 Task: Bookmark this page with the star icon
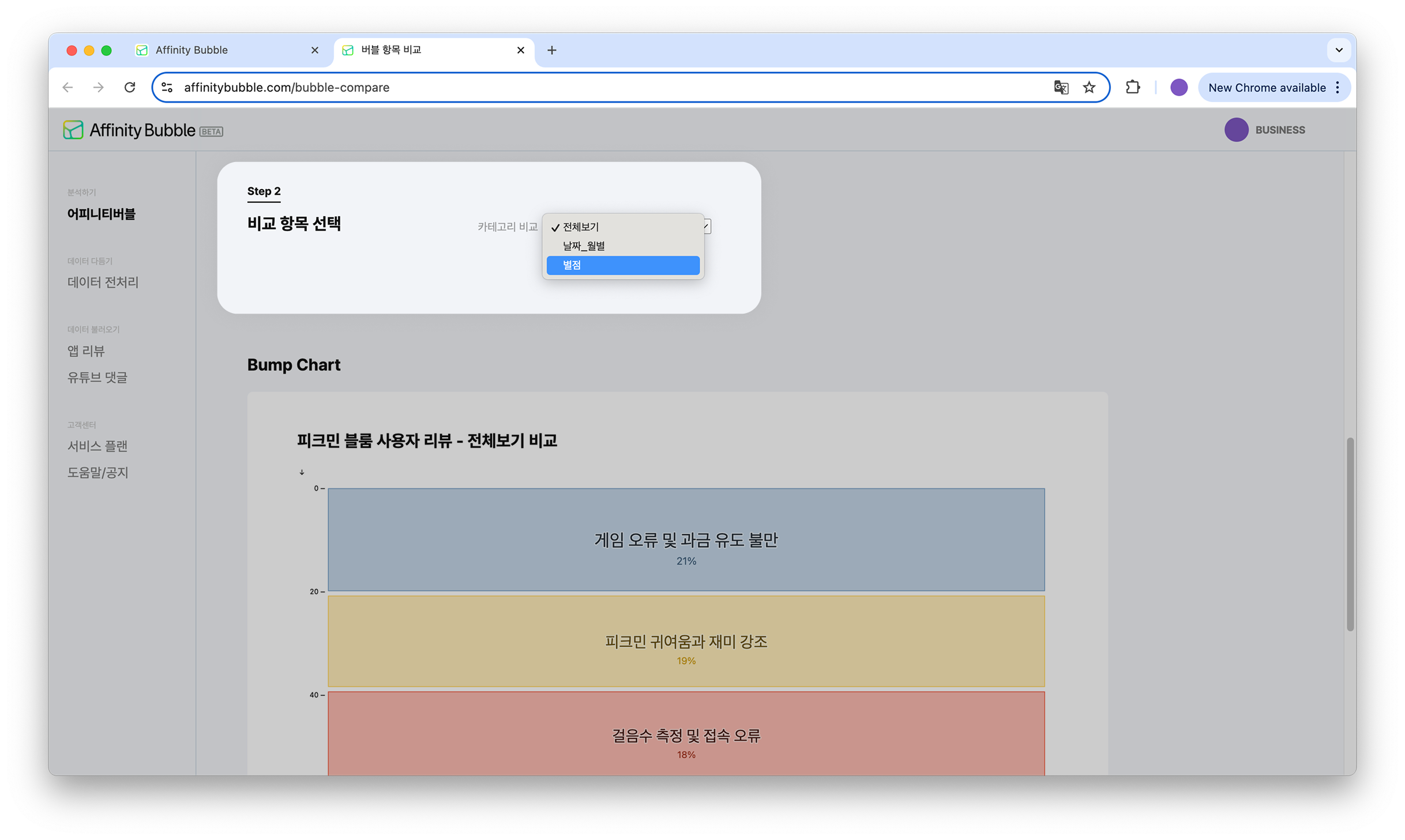point(1089,87)
